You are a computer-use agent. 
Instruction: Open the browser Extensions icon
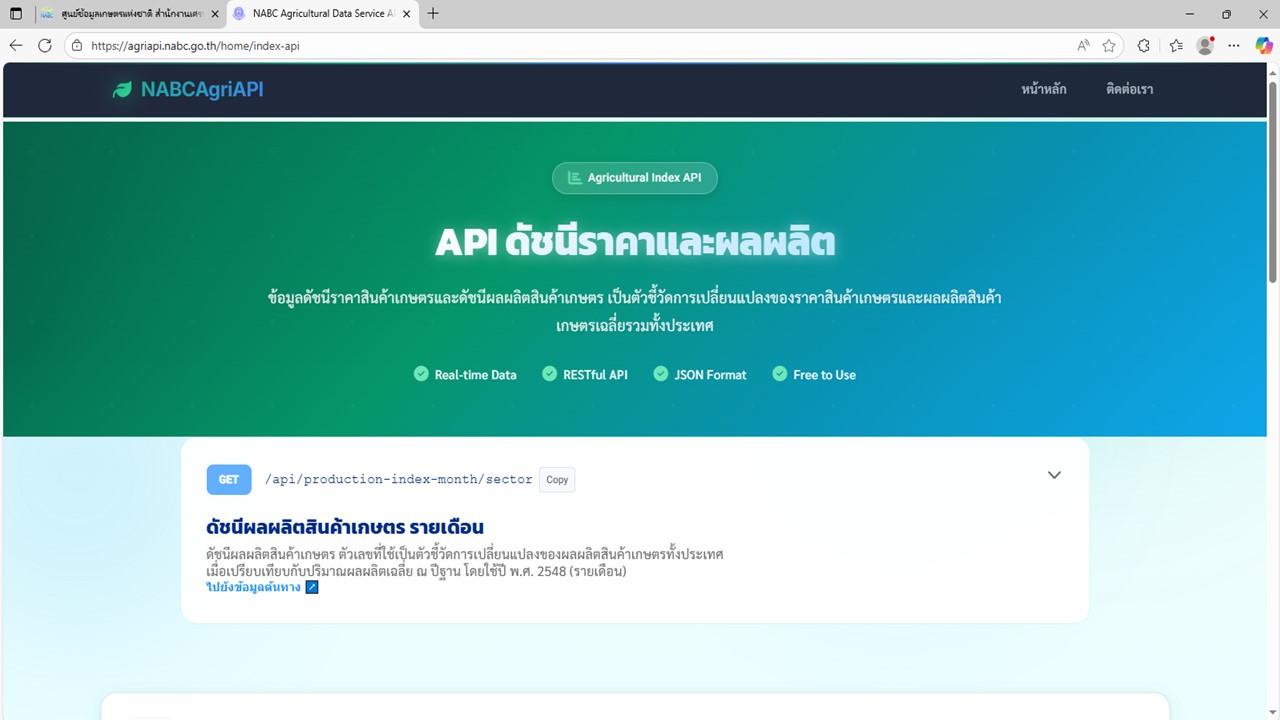[1143, 45]
